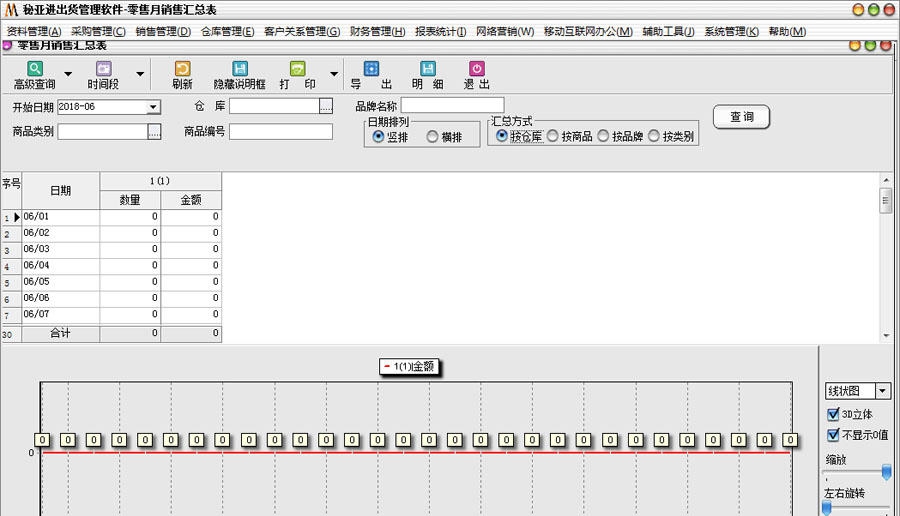Open the 报表统计(I) menu
The width and height of the screenshot is (900, 516).
440,31
